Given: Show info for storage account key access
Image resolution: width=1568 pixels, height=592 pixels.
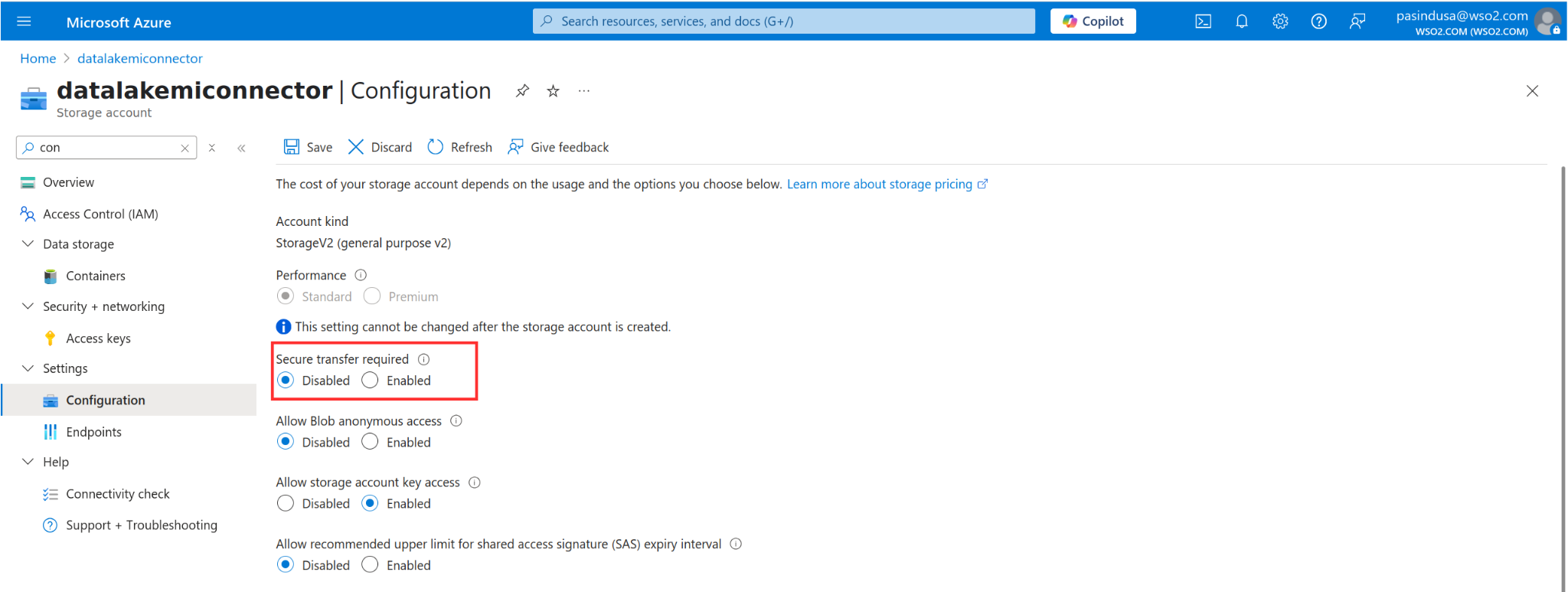Looking at the screenshot, I should [475, 482].
